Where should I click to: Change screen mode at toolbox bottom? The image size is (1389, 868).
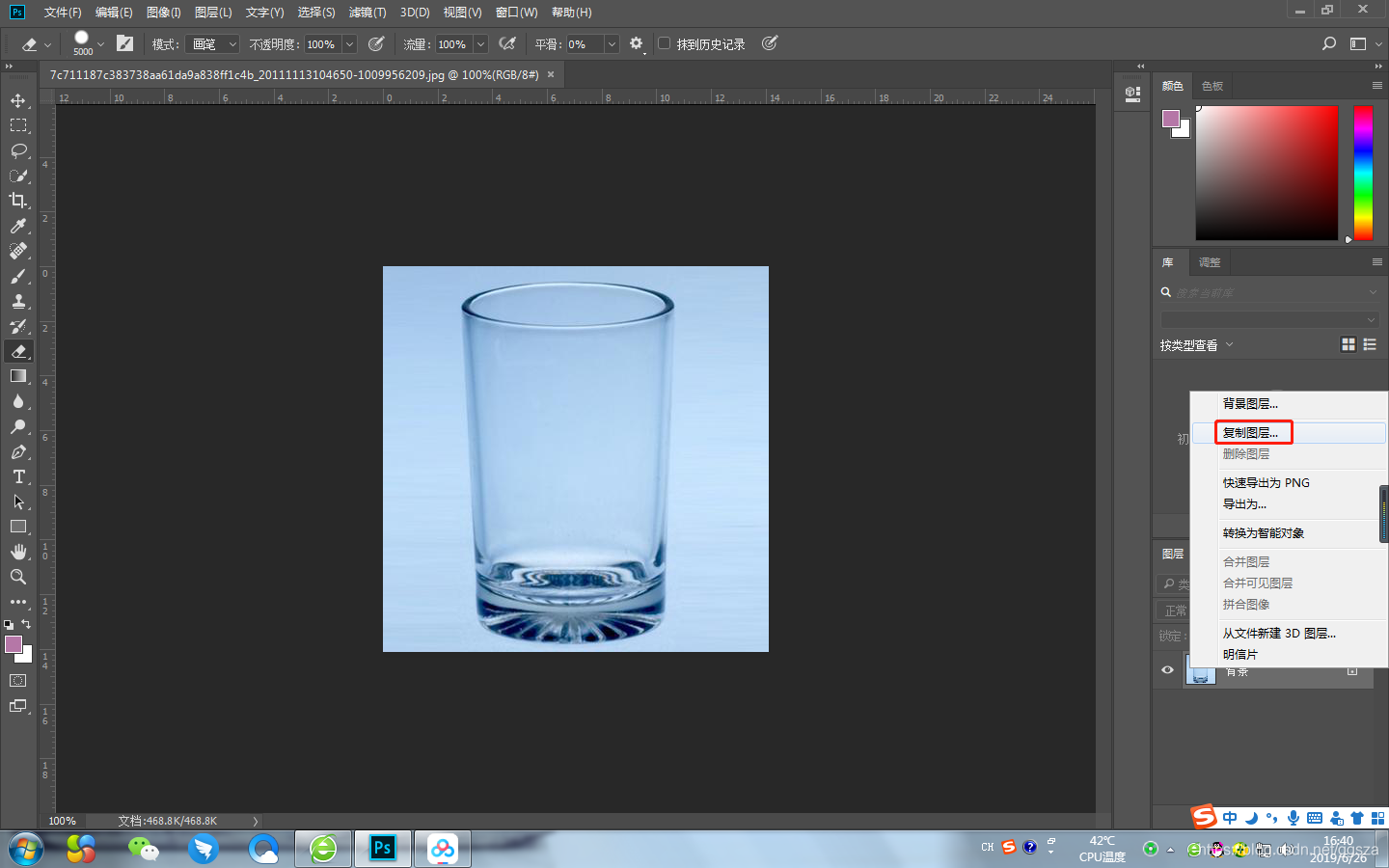(x=18, y=706)
